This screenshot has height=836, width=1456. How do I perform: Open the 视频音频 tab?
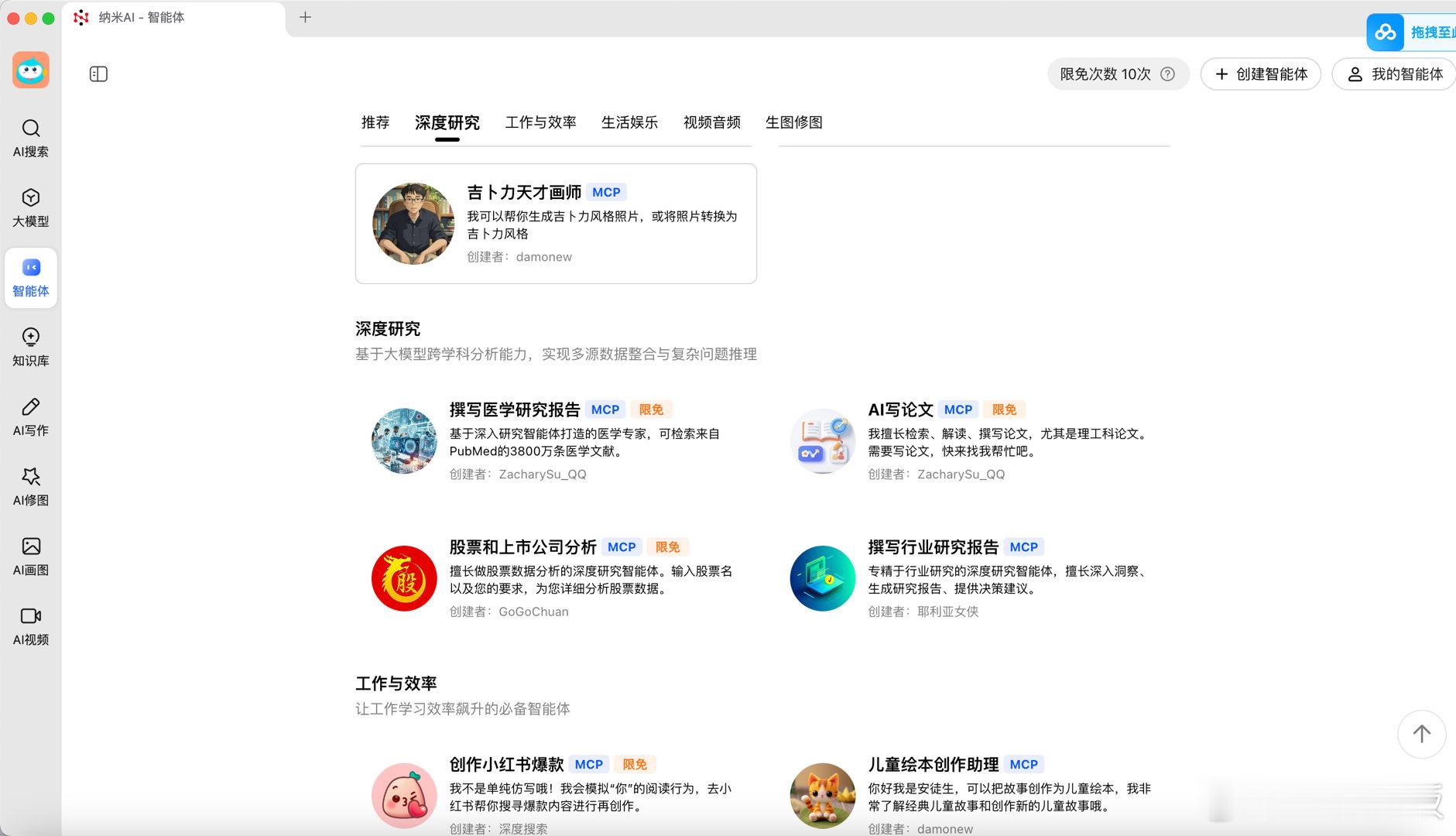point(712,122)
